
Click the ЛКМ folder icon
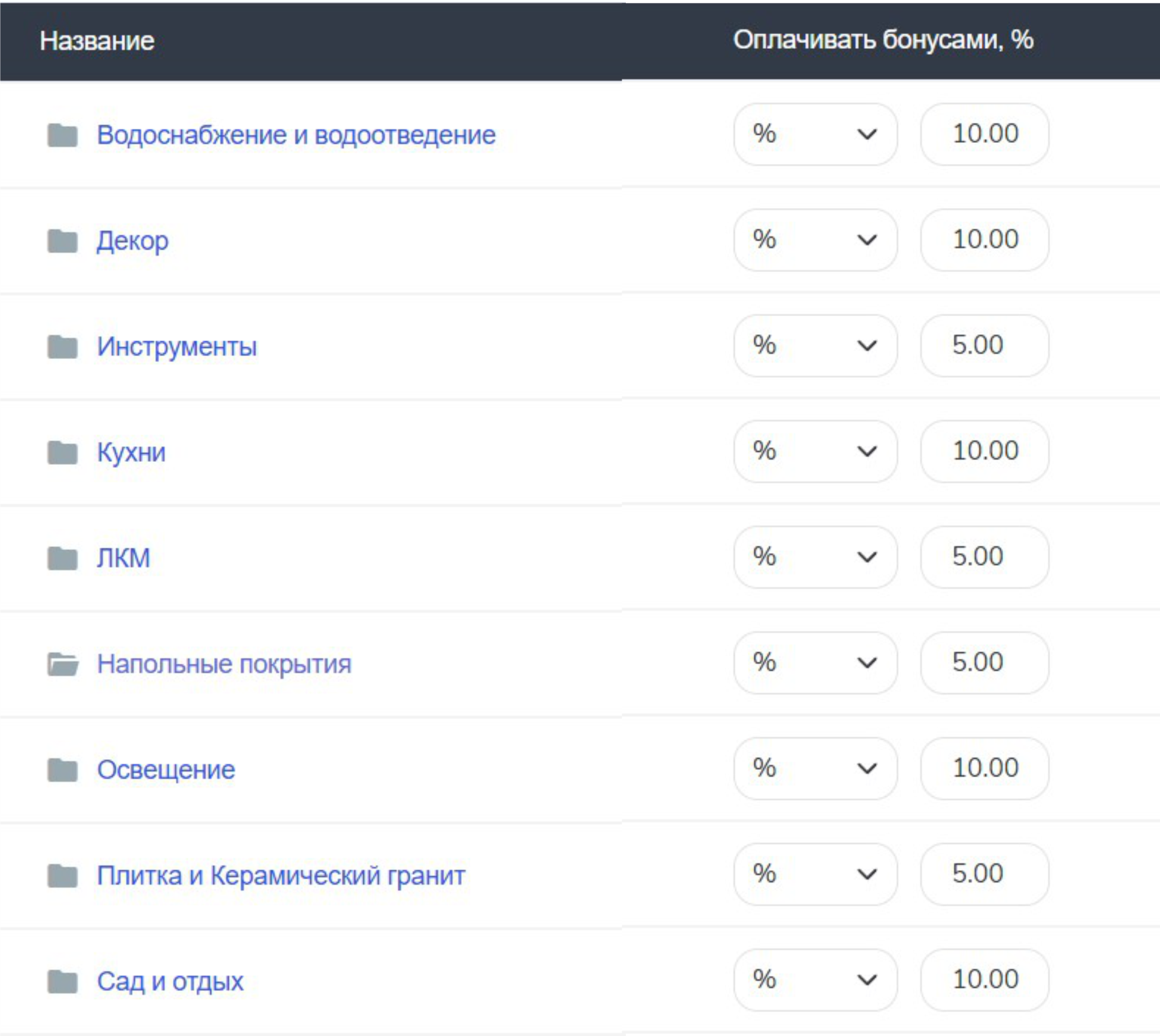(62, 558)
